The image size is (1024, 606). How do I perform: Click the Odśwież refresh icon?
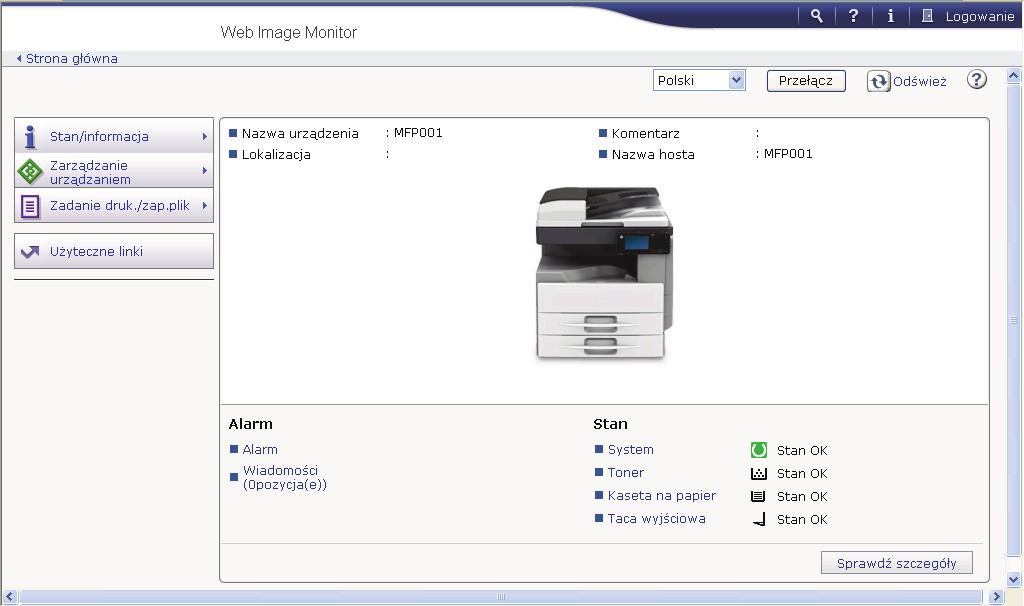(878, 81)
